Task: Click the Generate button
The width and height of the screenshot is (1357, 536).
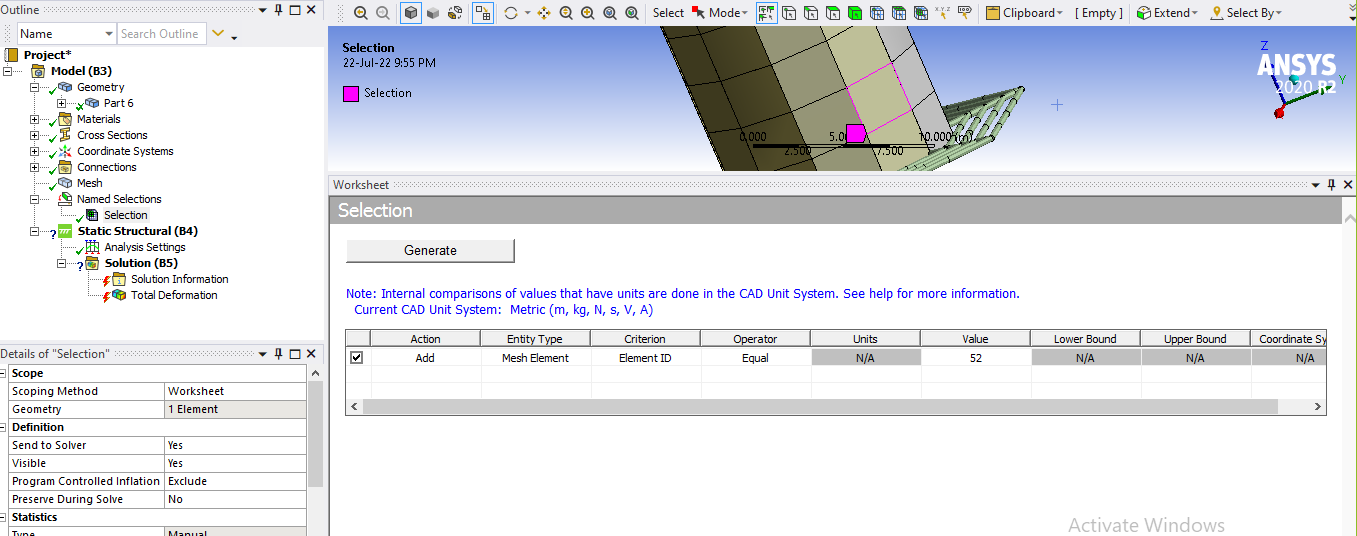Action: click(430, 250)
